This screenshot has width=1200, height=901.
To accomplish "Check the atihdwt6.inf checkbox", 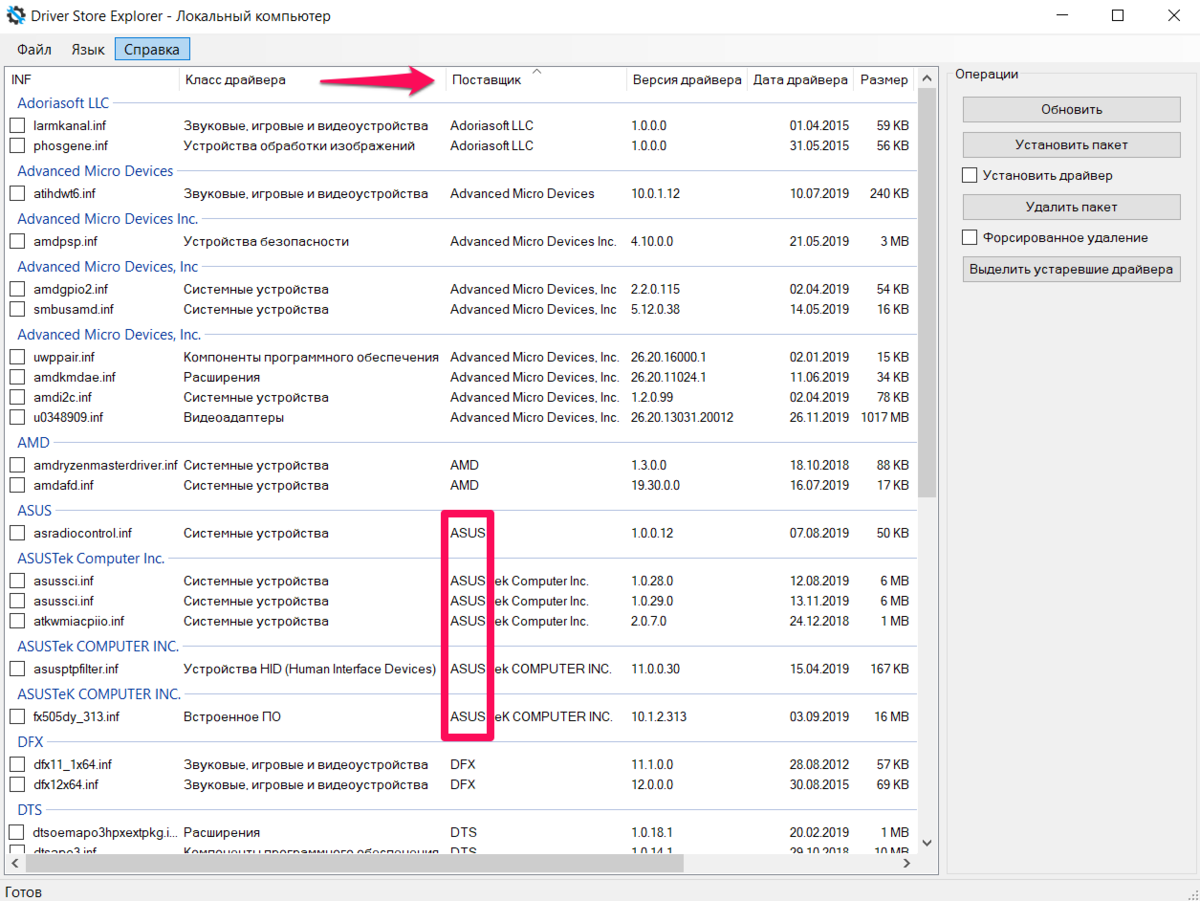I will pyautogui.click(x=17, y=194).
